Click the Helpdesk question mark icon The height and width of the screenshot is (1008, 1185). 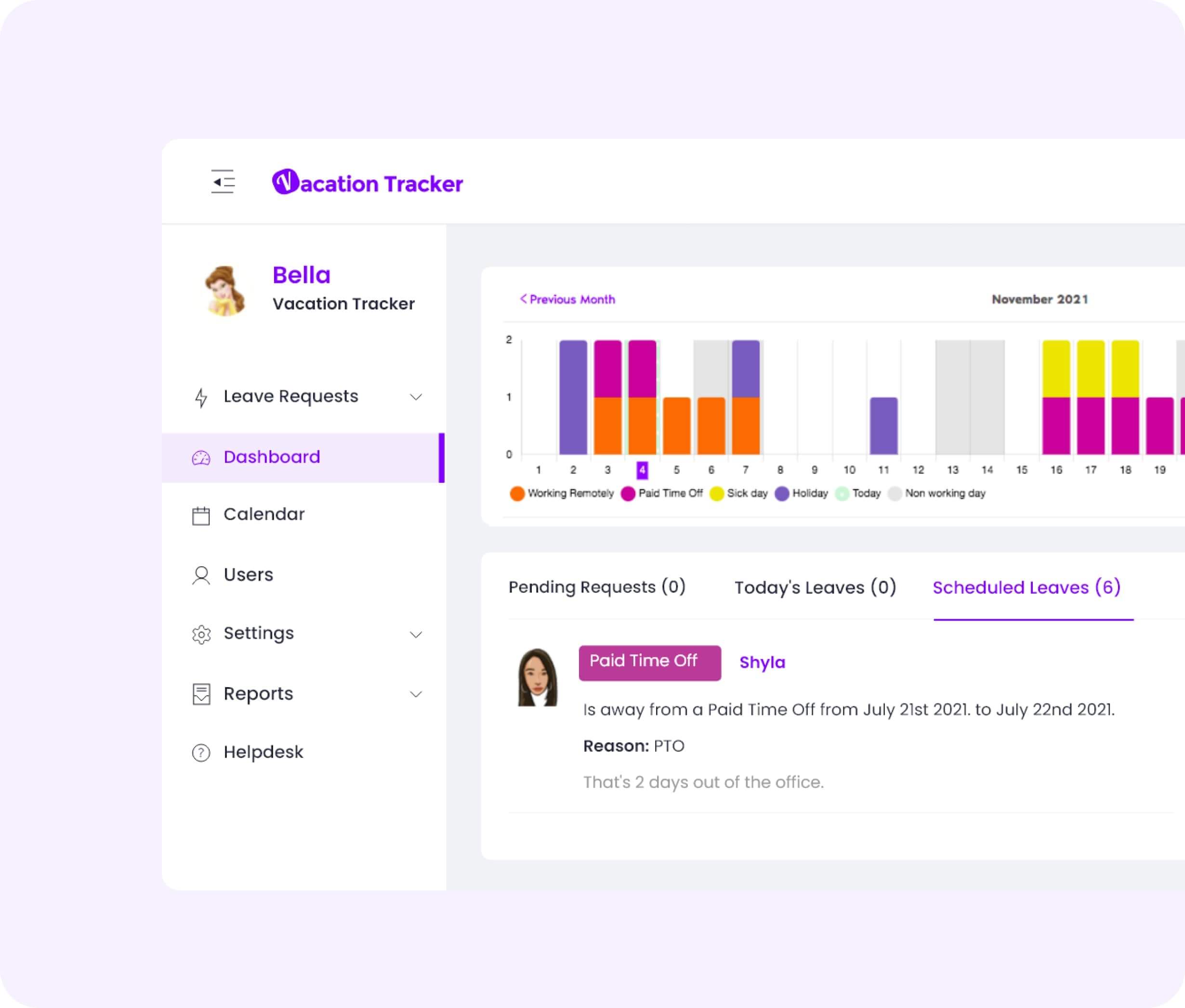[x=200, y=752]
